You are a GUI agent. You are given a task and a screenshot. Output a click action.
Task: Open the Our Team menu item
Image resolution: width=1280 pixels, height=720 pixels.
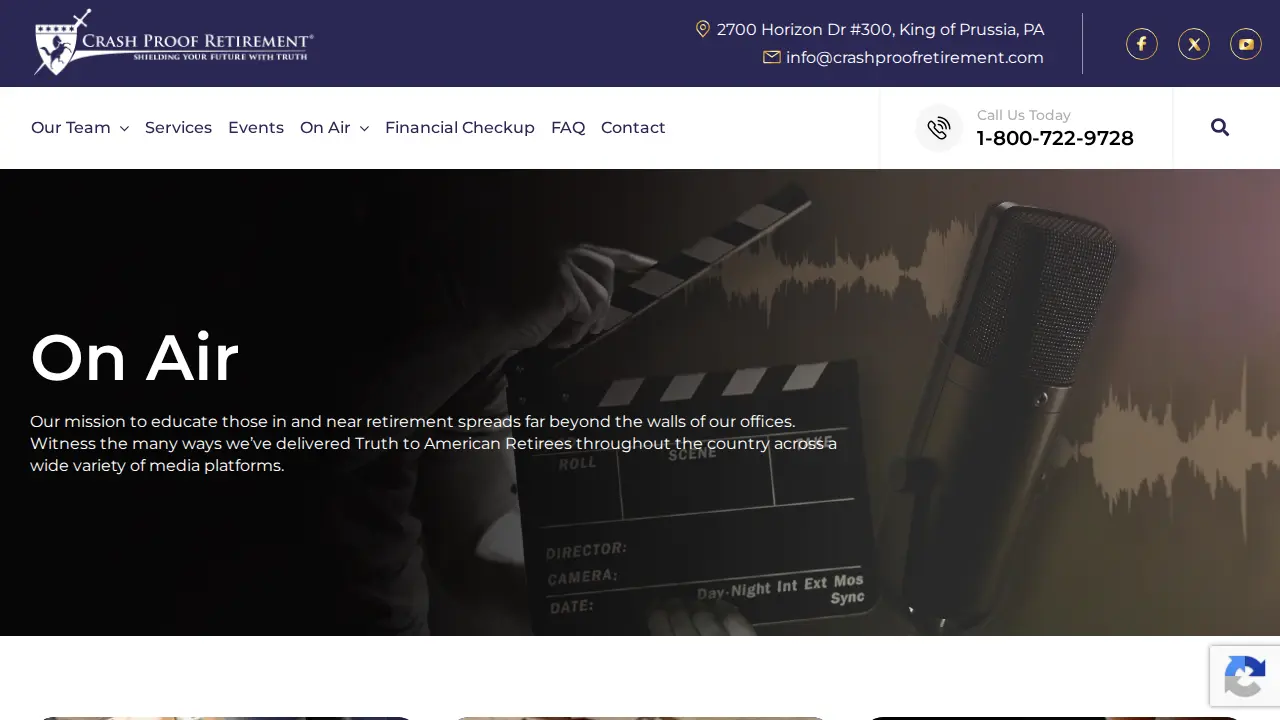pyautogui.click(x=71, y=127)
